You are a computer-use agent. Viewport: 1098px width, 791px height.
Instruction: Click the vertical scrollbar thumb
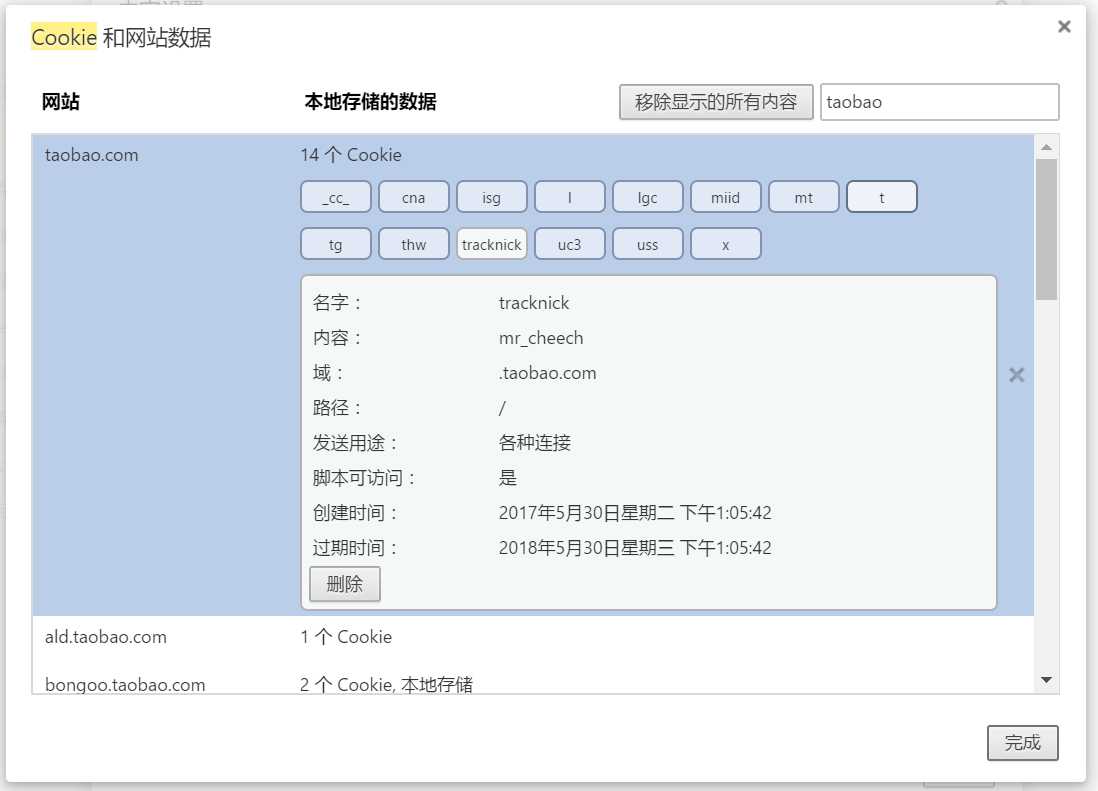[1046, 230]
